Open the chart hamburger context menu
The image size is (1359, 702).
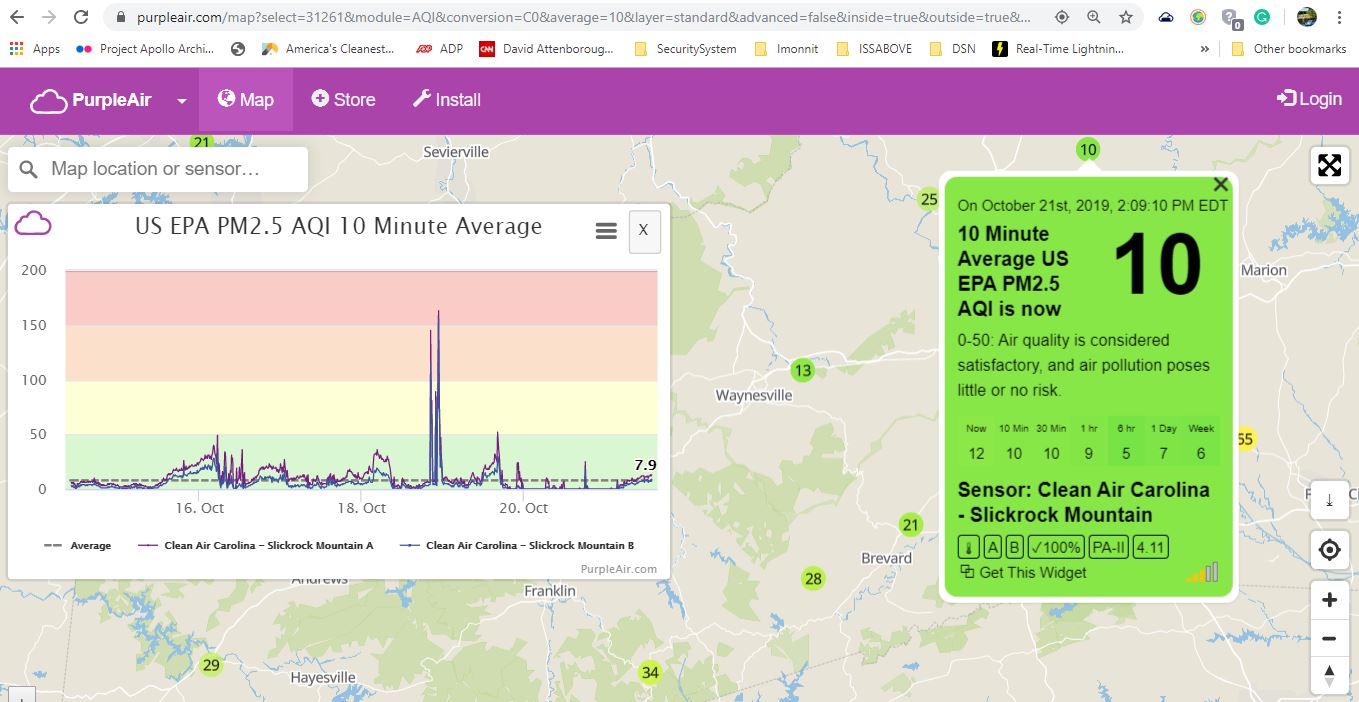point(605,231)
